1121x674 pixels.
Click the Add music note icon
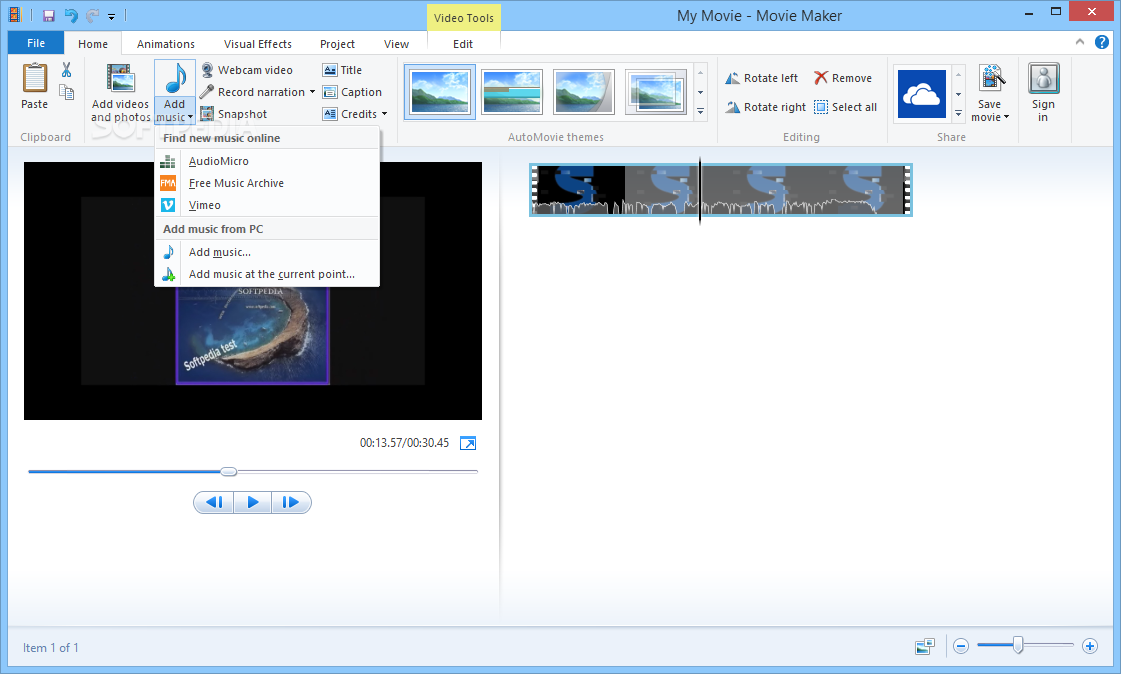coord(174,78)
